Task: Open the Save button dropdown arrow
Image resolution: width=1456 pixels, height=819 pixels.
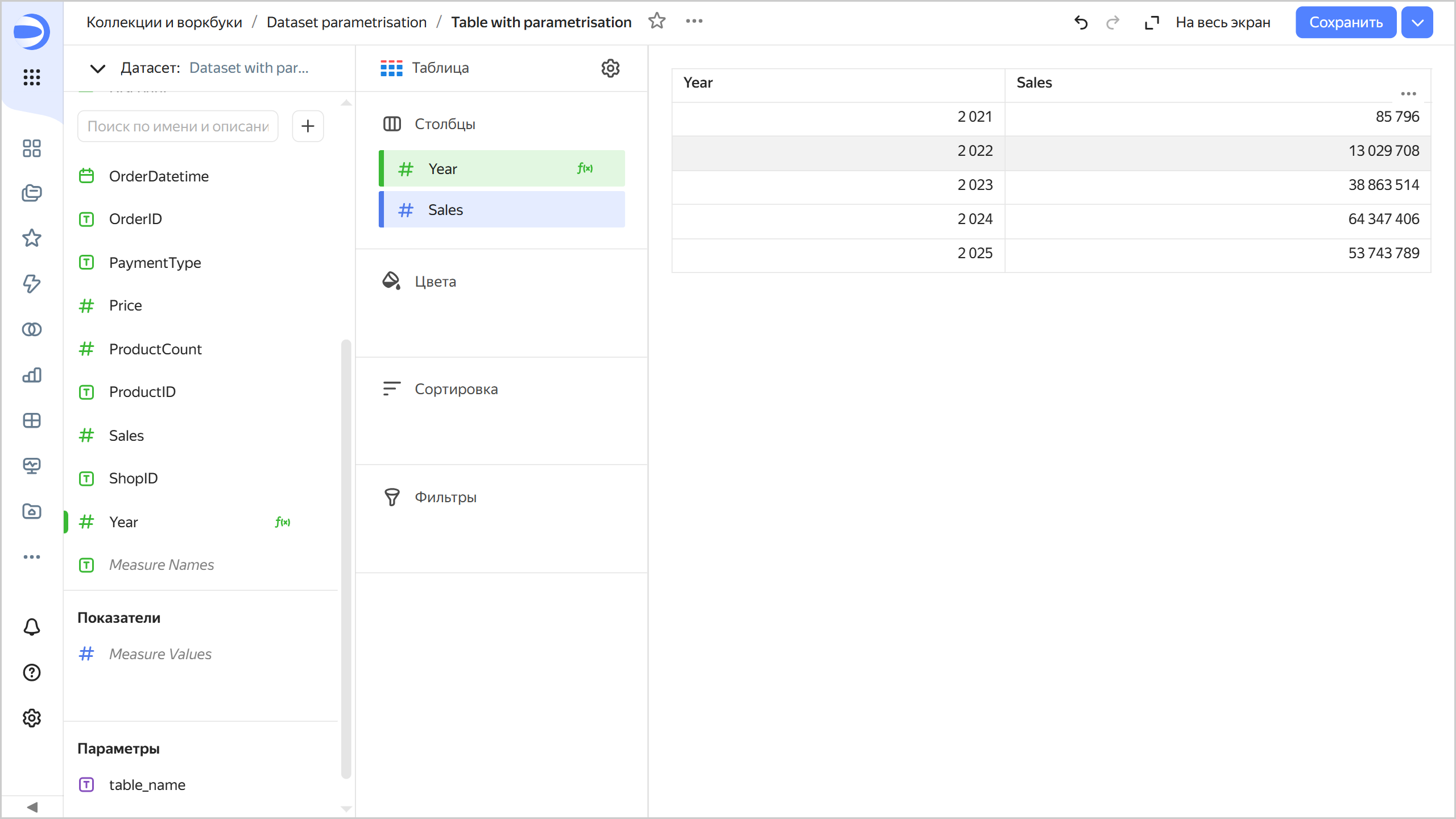Action: coord(1417,23)
